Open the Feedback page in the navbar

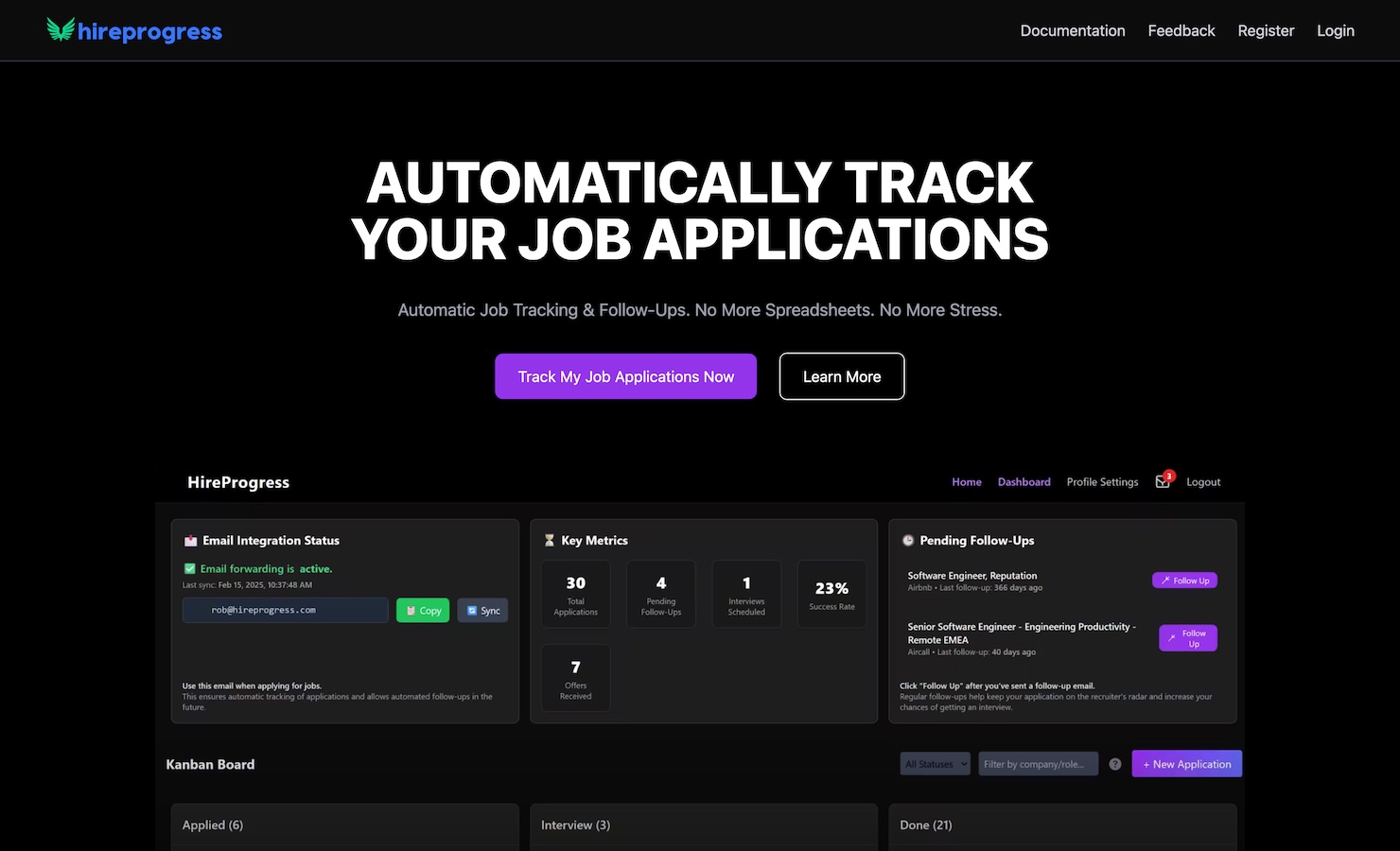coord(1181,31)
